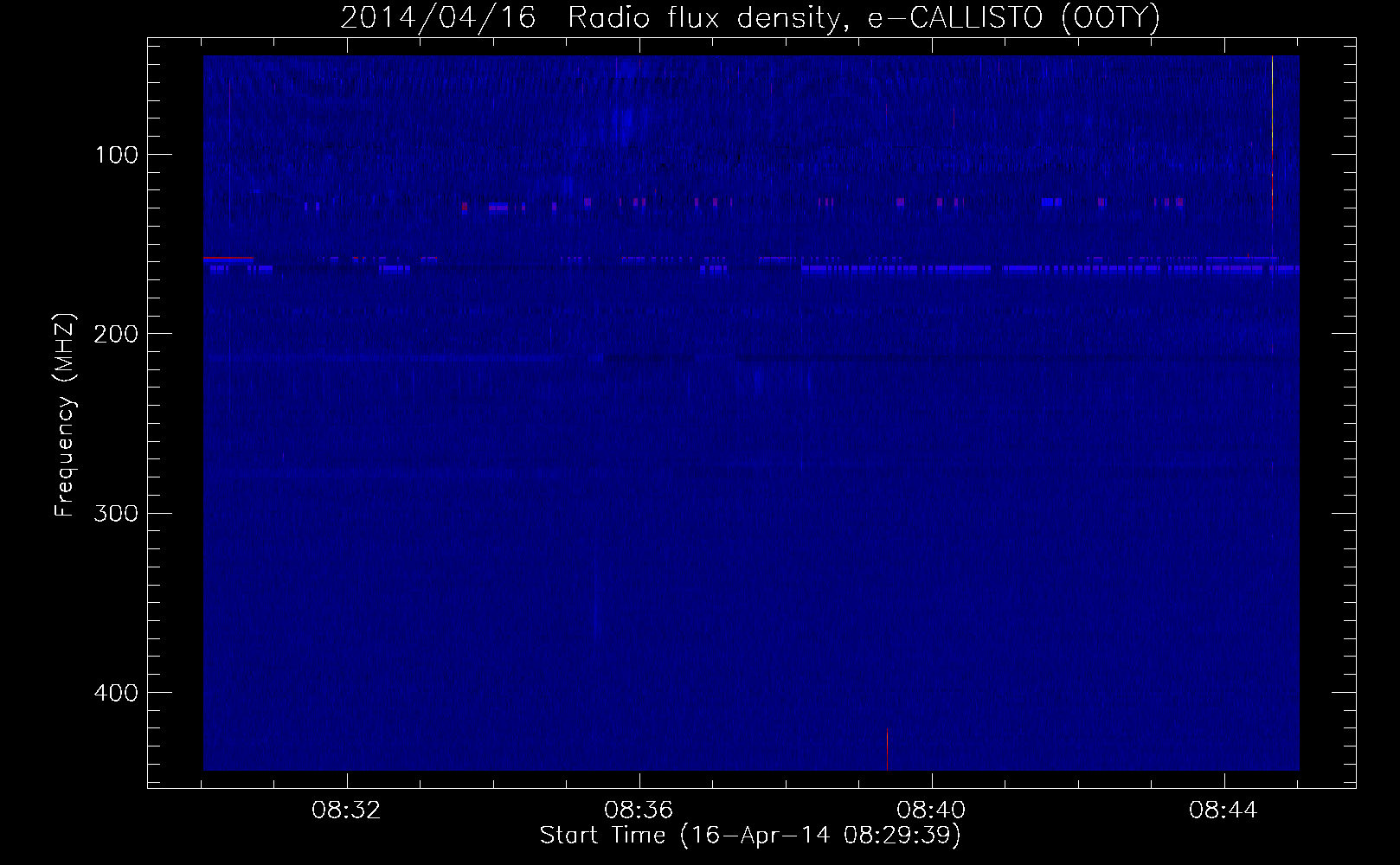Click the 08:40 time axis label
1400x865 pixels.
pyautogui.click(x=932, y=811)
